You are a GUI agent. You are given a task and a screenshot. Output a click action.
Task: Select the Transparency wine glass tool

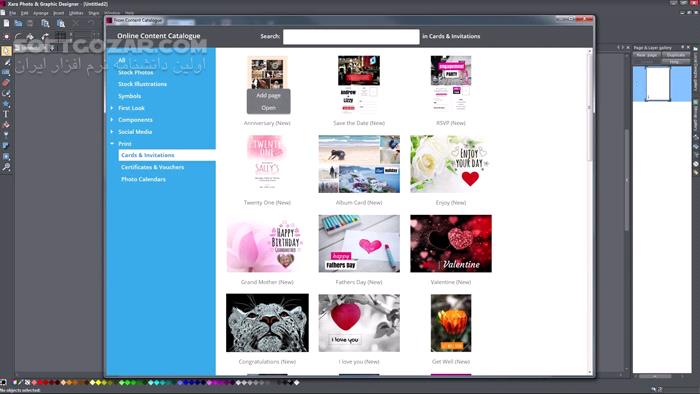(6, 135)
